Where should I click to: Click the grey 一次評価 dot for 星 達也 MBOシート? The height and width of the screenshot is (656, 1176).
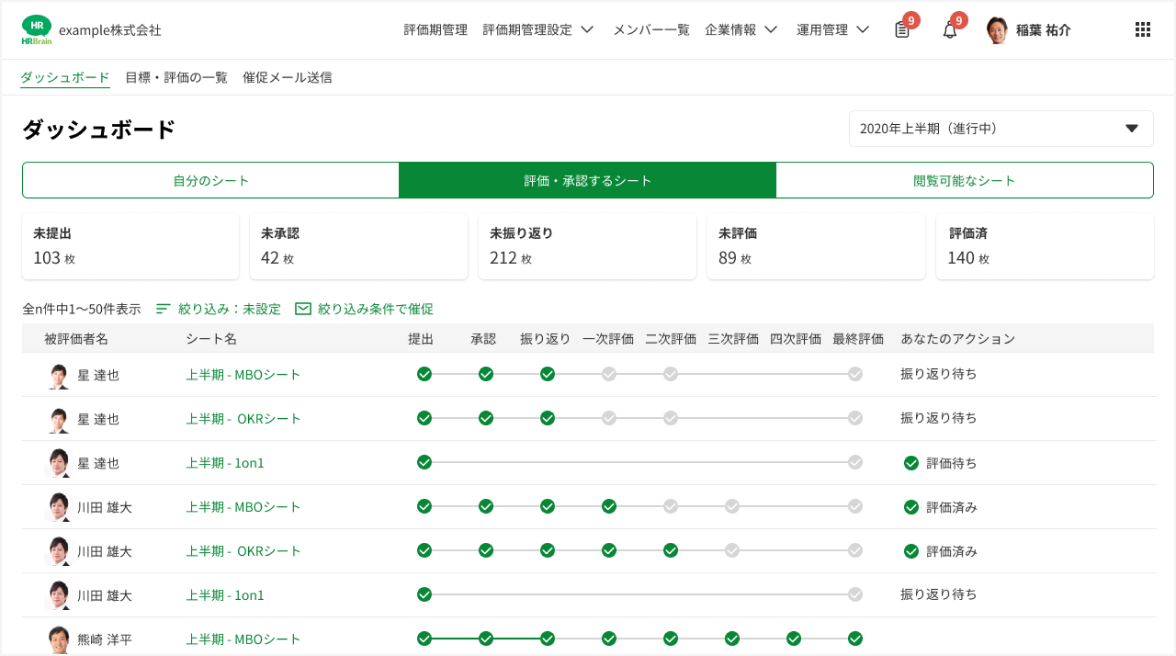(609, 374)
